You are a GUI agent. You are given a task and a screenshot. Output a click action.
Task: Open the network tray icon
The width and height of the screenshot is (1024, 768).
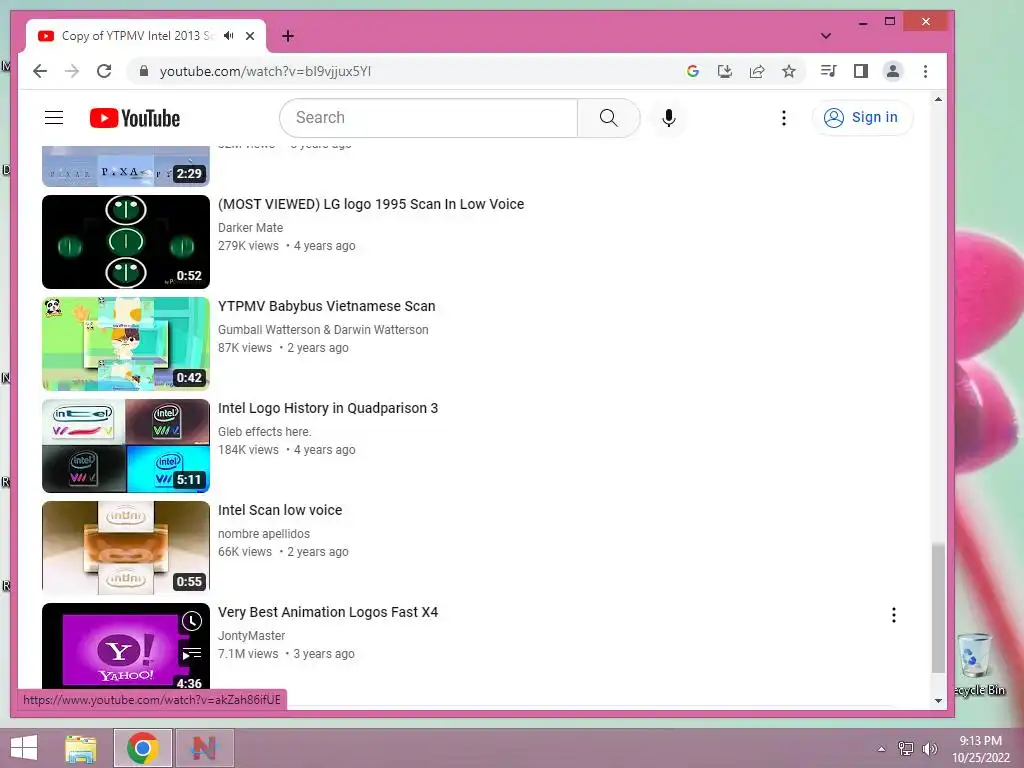[x=906, y=748]
